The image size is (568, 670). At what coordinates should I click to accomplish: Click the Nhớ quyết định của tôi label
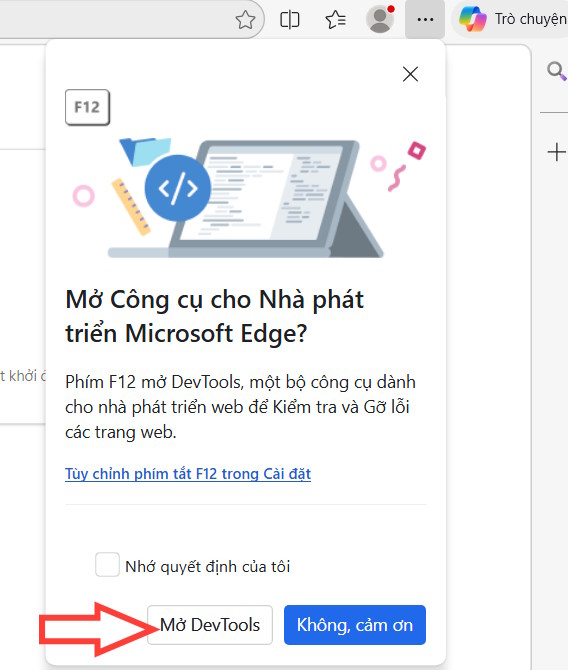point(208,567)
